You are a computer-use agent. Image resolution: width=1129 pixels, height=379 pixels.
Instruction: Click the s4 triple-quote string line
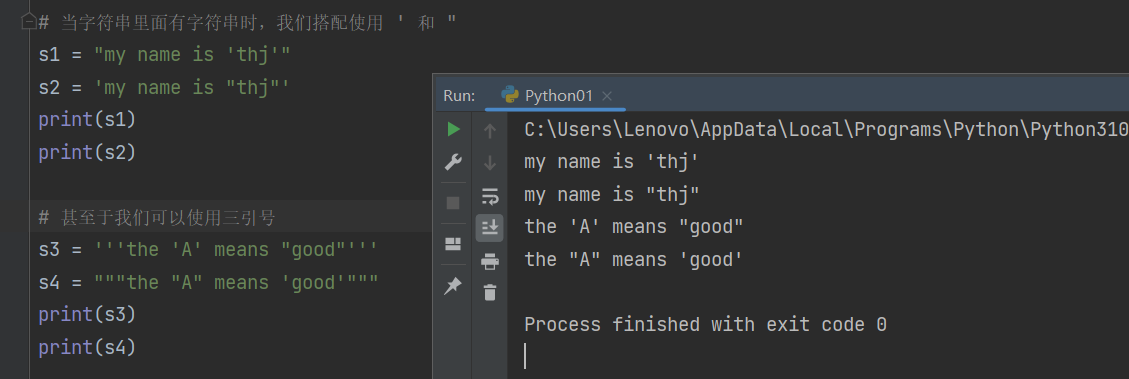208,282
